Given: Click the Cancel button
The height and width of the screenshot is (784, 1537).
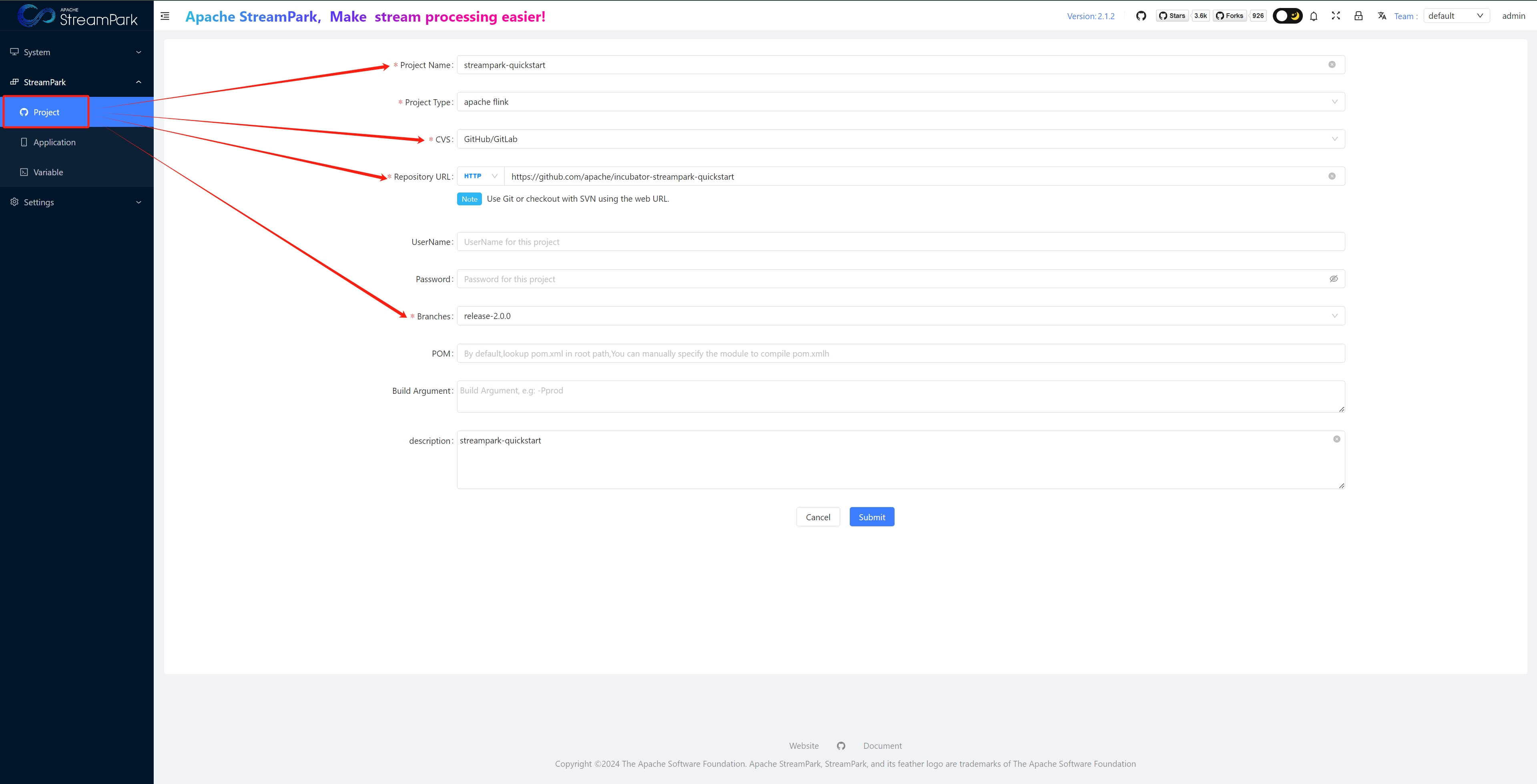Looking at the screenshot, I should (817, 517).
